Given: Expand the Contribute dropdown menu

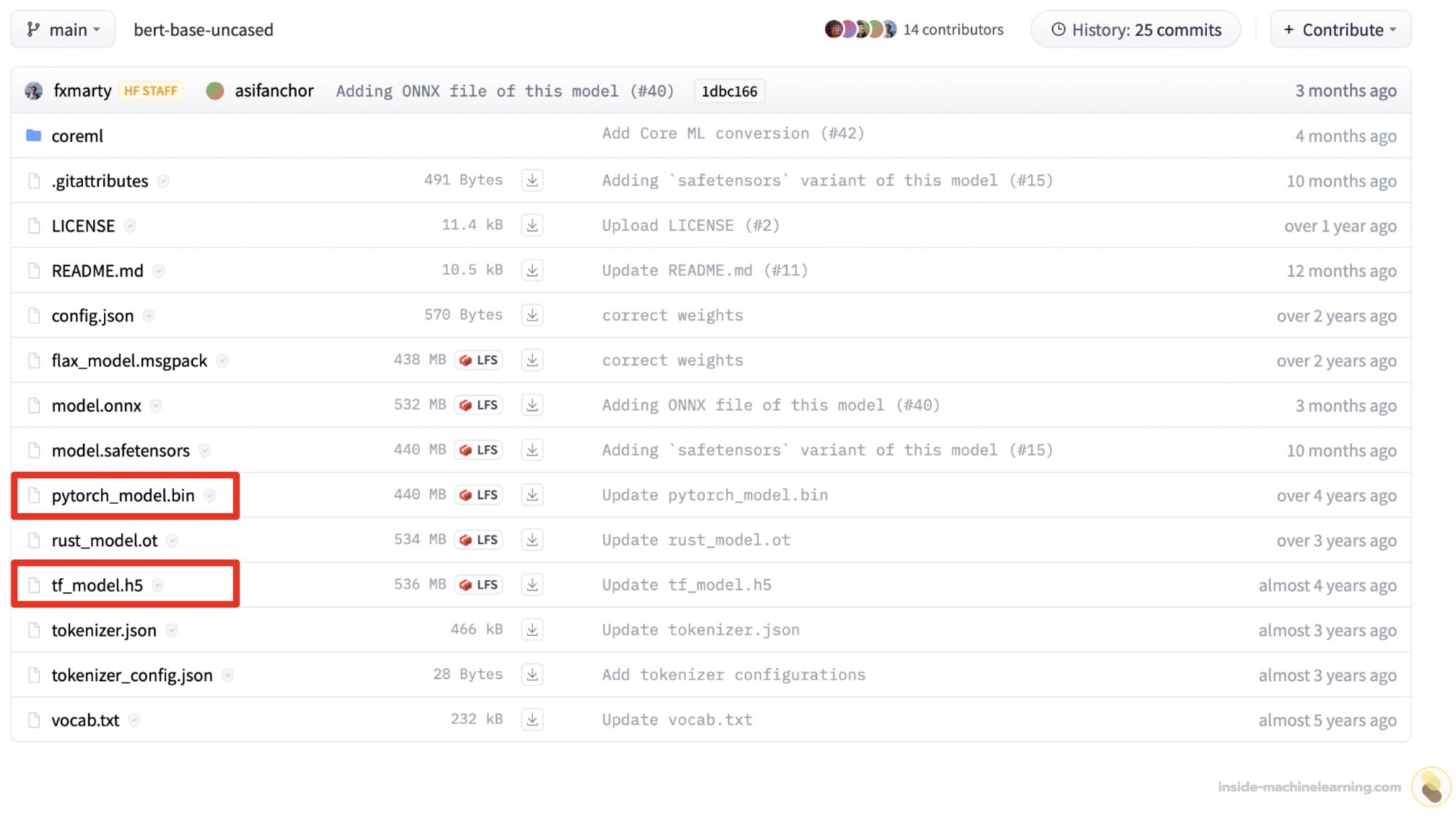Looking at the screenshot, I should tap(1340, 30).
